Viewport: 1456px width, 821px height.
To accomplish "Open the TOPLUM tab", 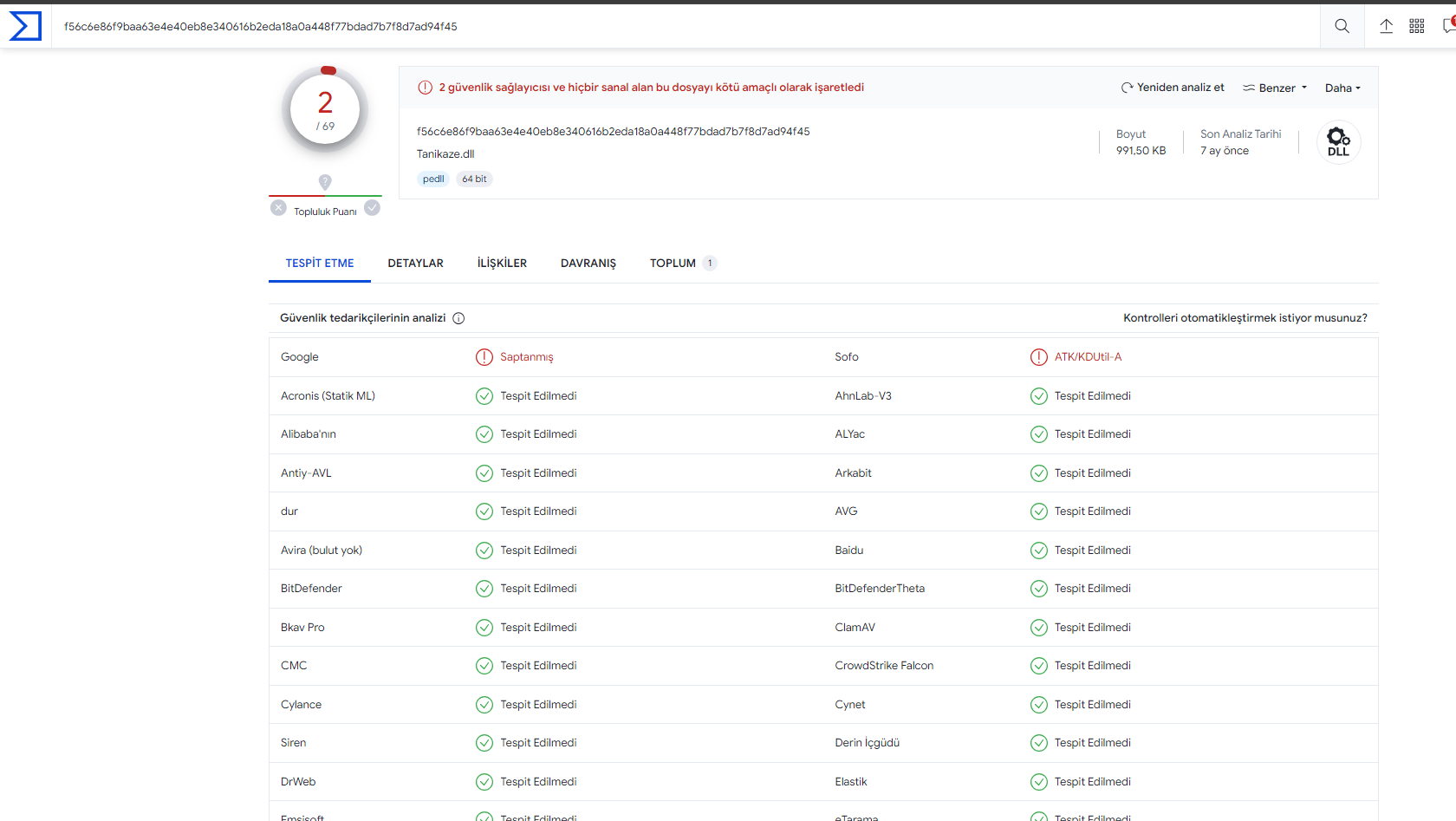I will point(683,264).
